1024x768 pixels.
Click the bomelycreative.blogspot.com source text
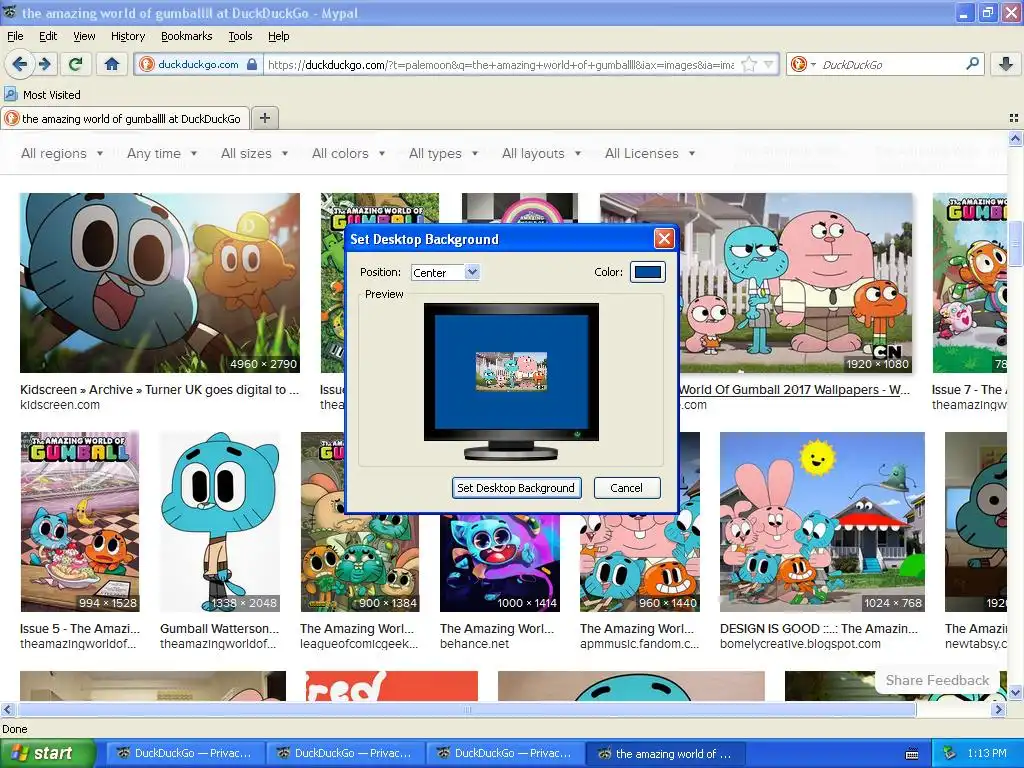coord(800,644)
